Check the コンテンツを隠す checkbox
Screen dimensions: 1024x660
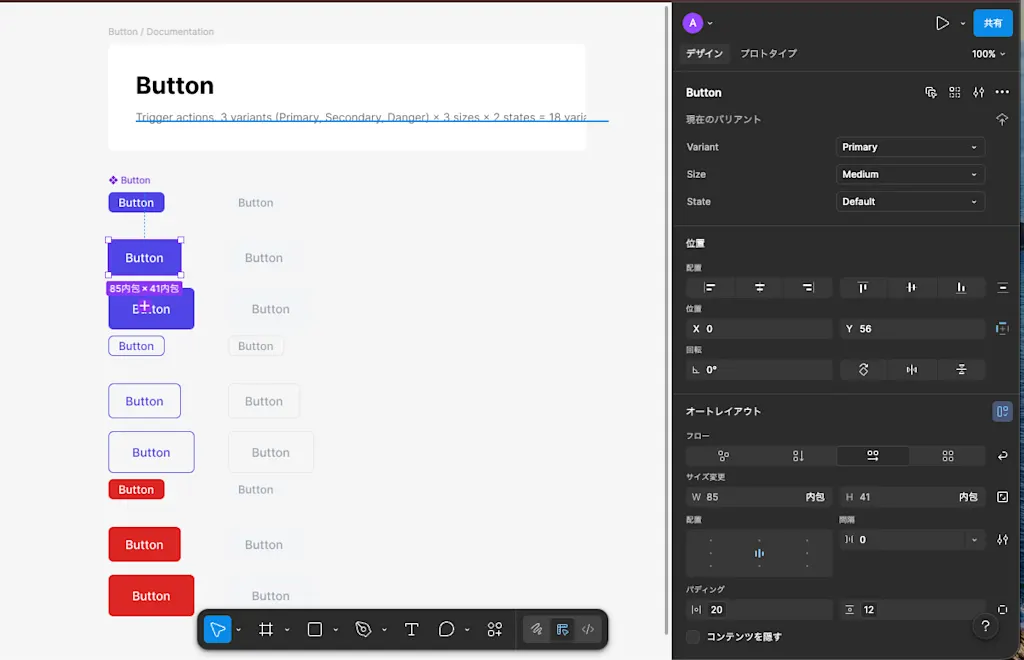tap(693, 636)
